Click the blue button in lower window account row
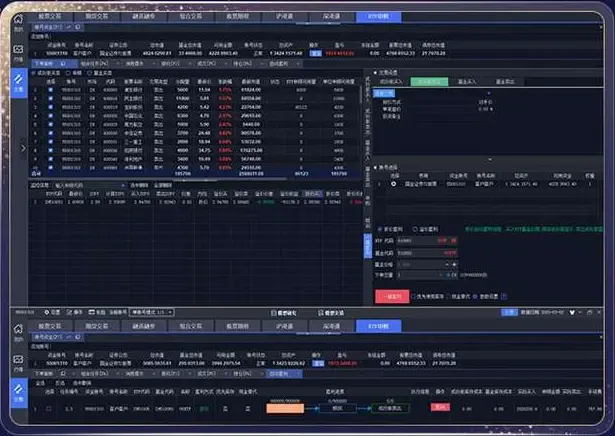The width and height of the screenshot is (615, 436). point(318,363)
